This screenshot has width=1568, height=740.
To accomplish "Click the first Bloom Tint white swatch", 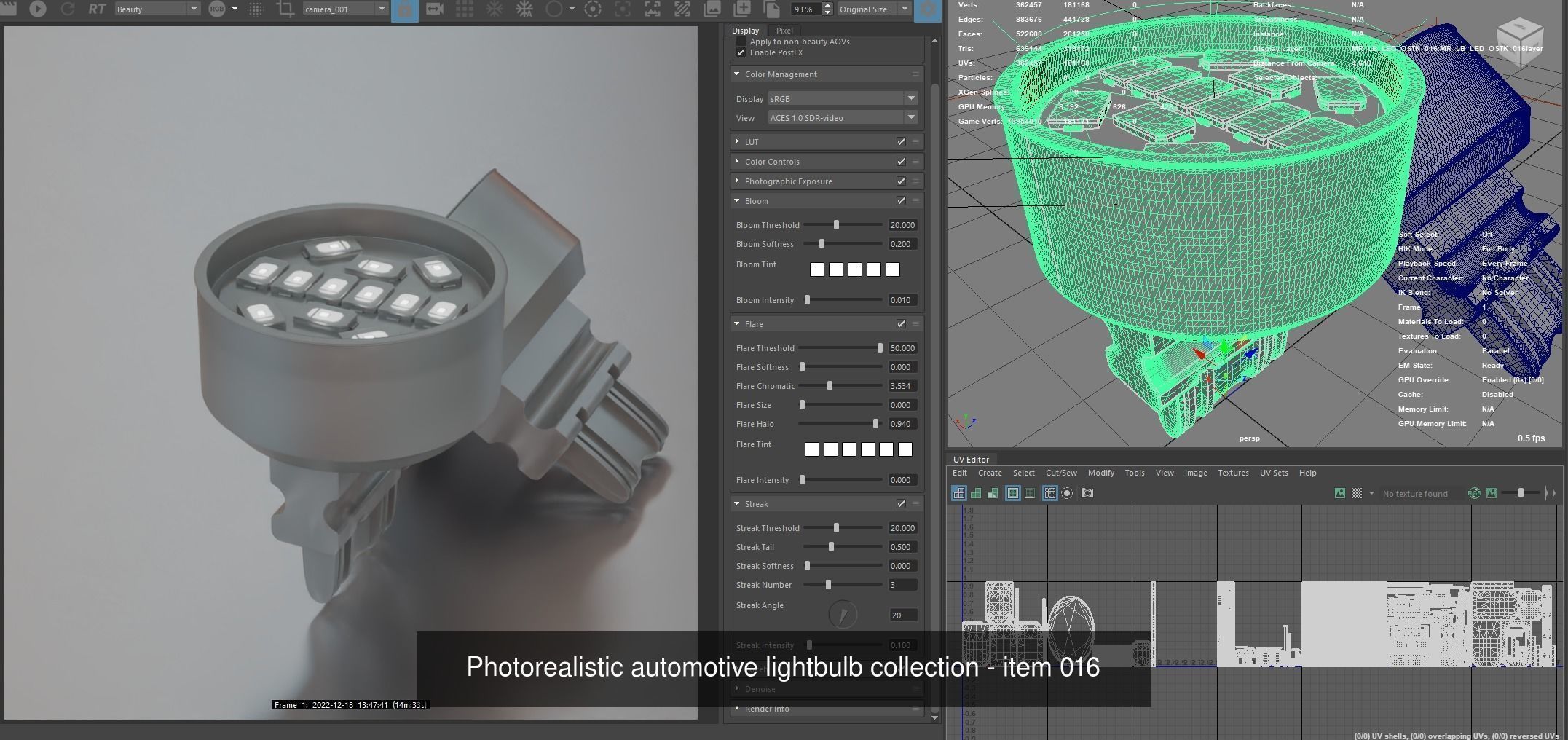I will [817, 269].
